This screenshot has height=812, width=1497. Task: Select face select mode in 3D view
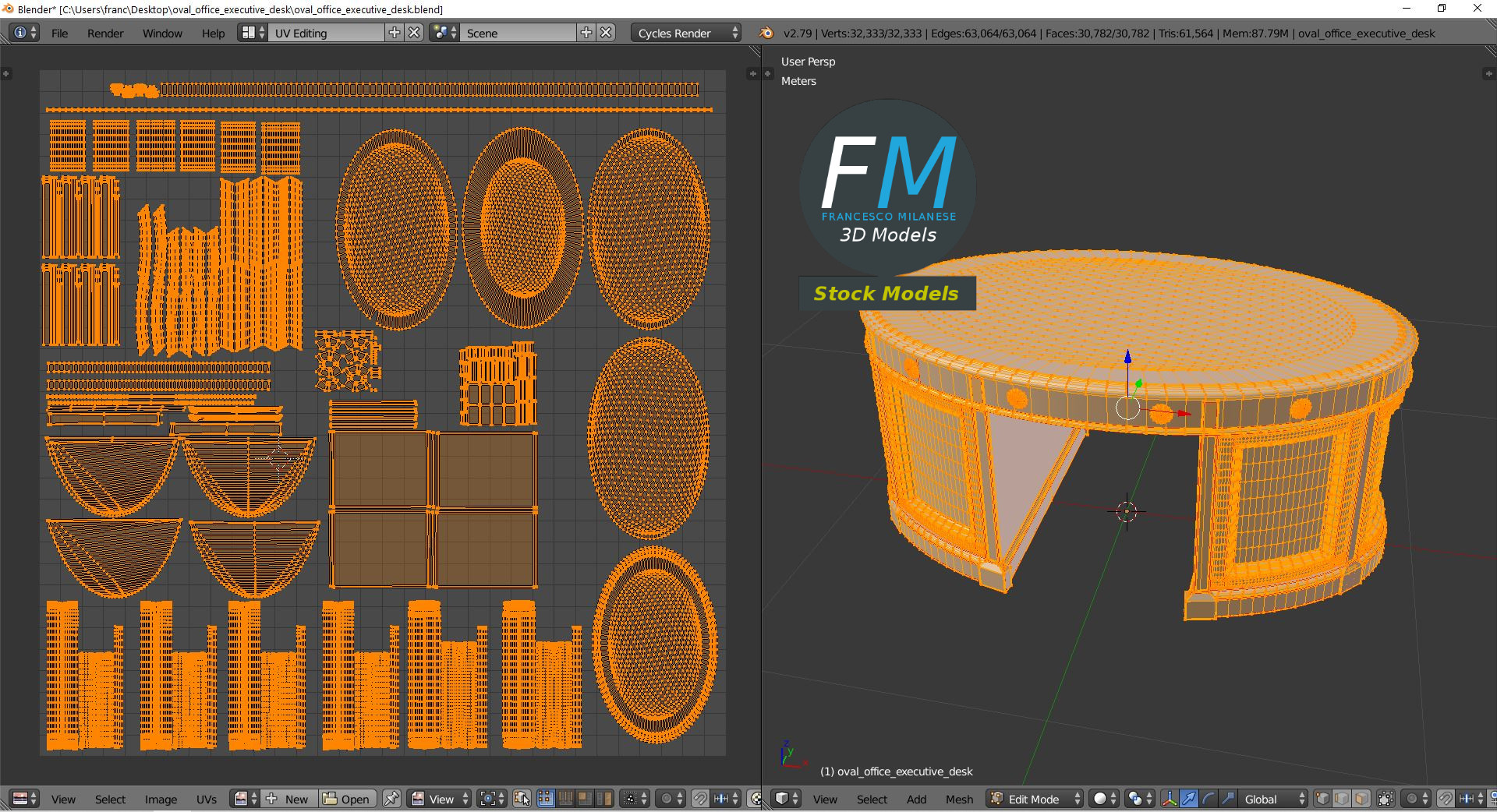click(x=1361, y=799)
